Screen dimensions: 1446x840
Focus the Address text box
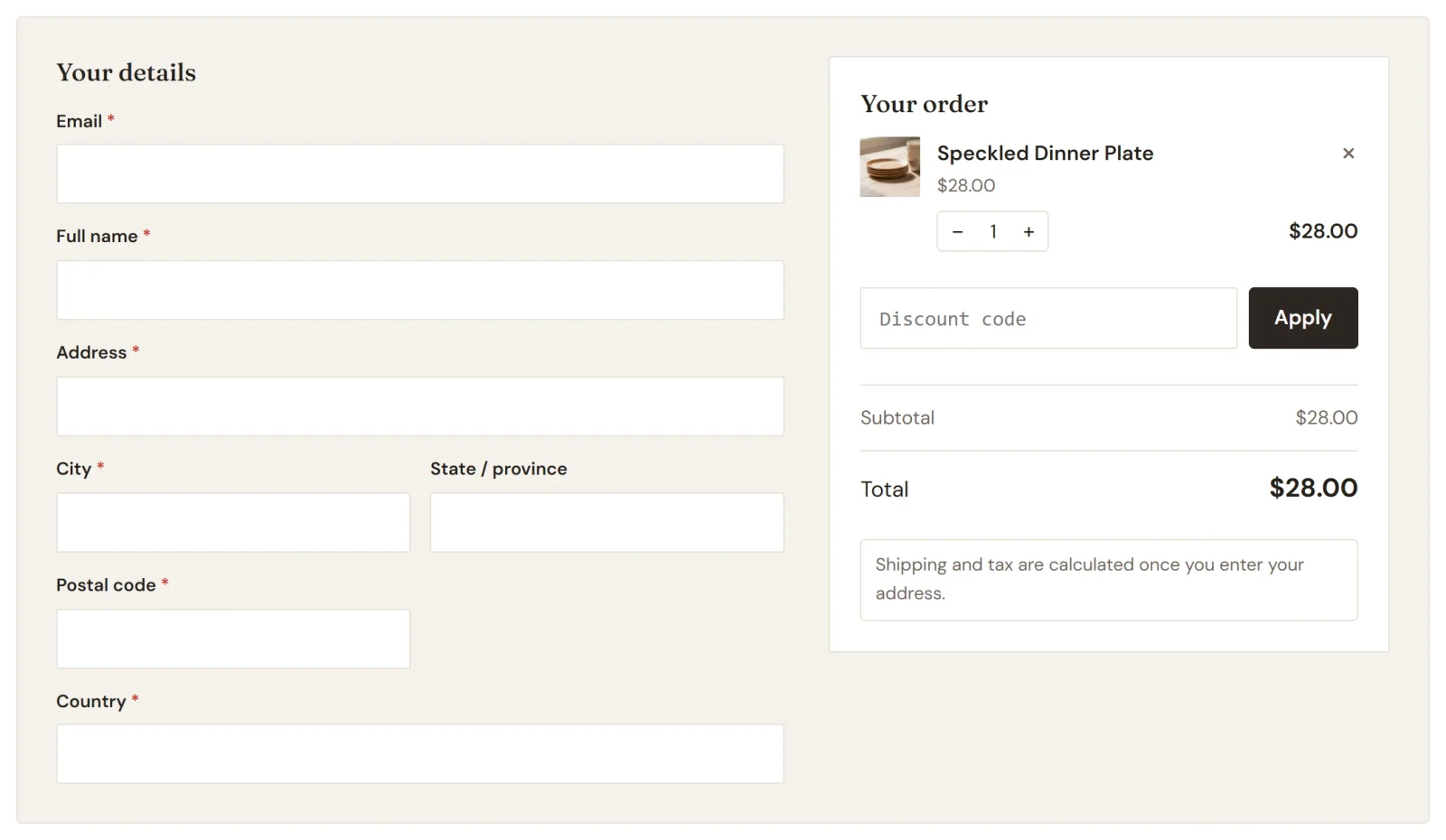coord(420,406)
